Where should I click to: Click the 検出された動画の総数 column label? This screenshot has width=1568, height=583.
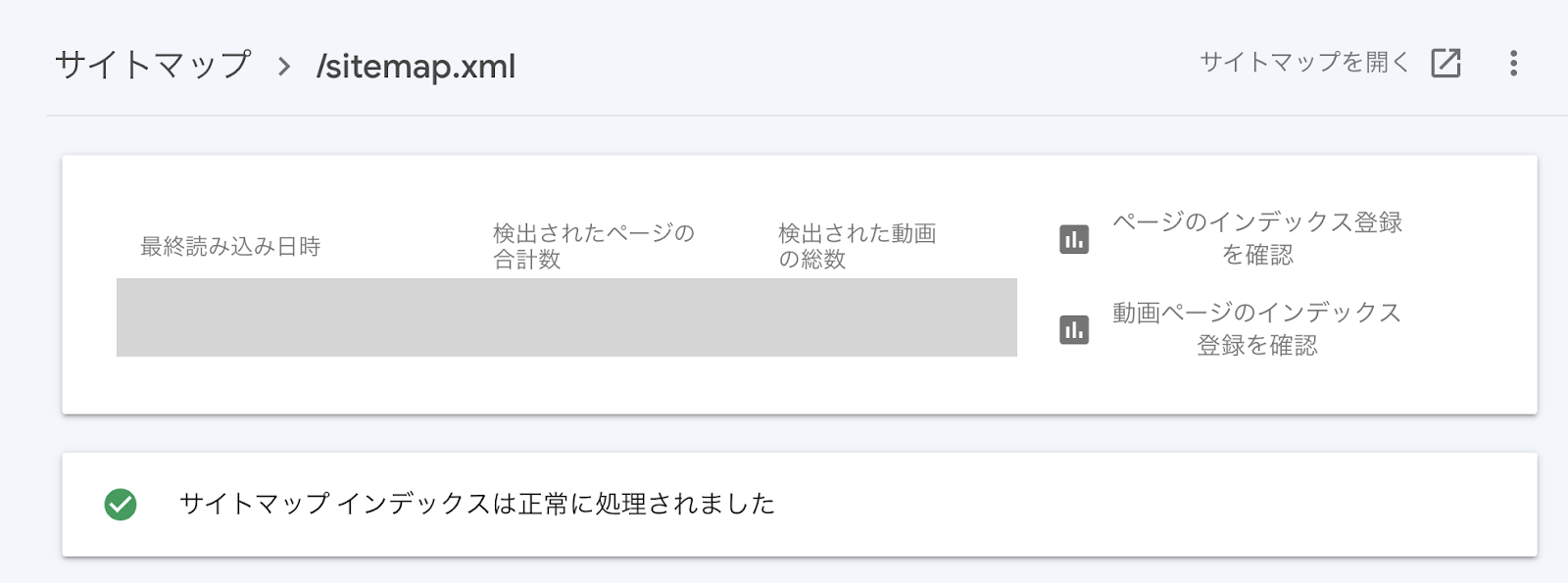click(857, 246)
